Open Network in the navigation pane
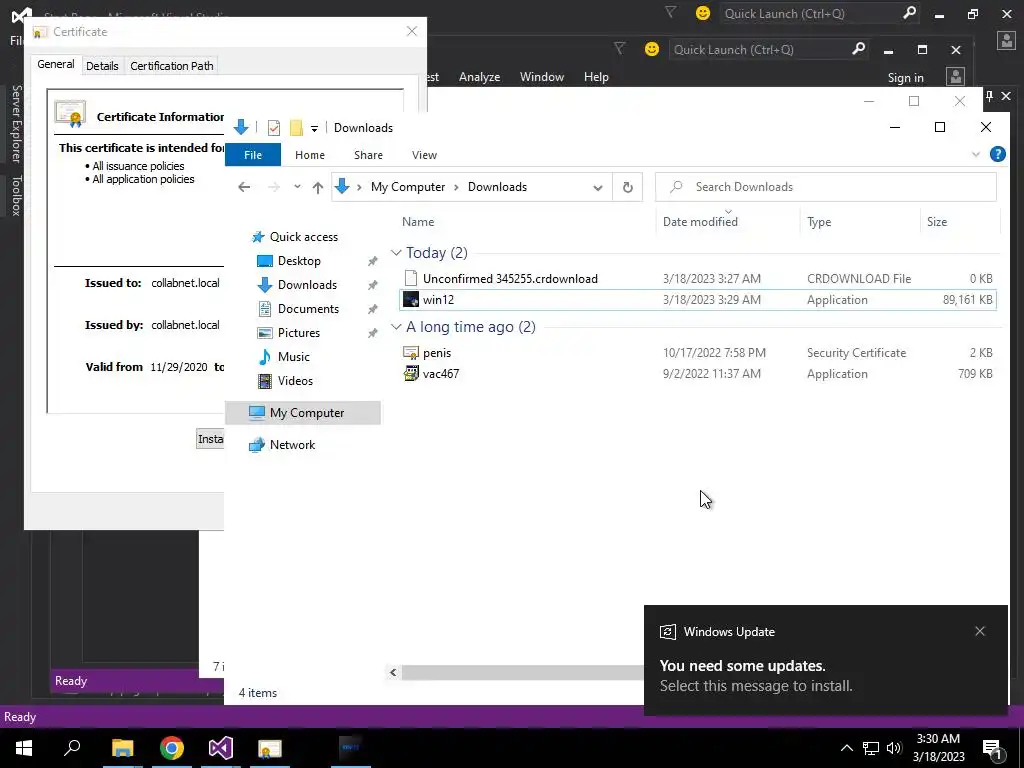 coord(292,445)
